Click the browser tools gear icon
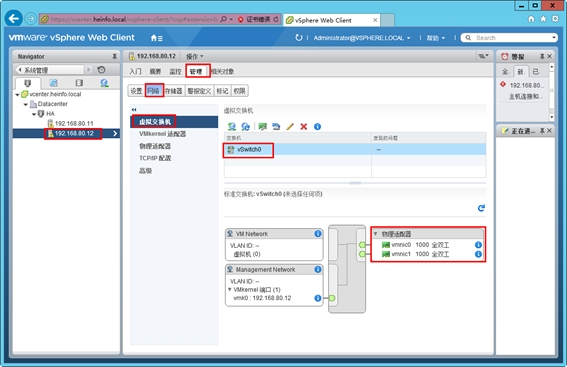The width and height of the screenshot is (567, 367). pyautogui.click(x=555, y=19)
